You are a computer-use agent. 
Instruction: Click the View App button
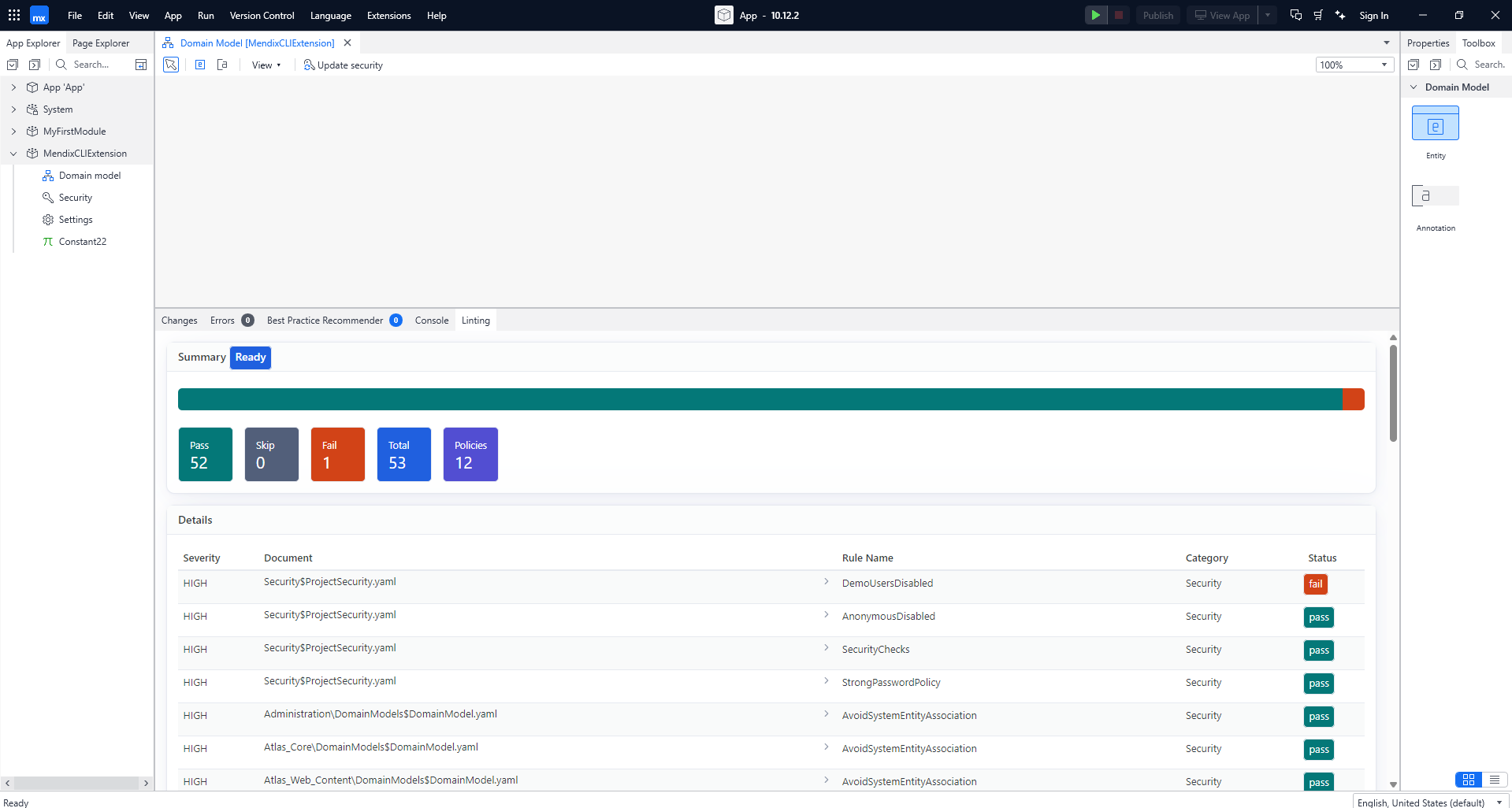pyautogui.click(x=1221, y=15)
